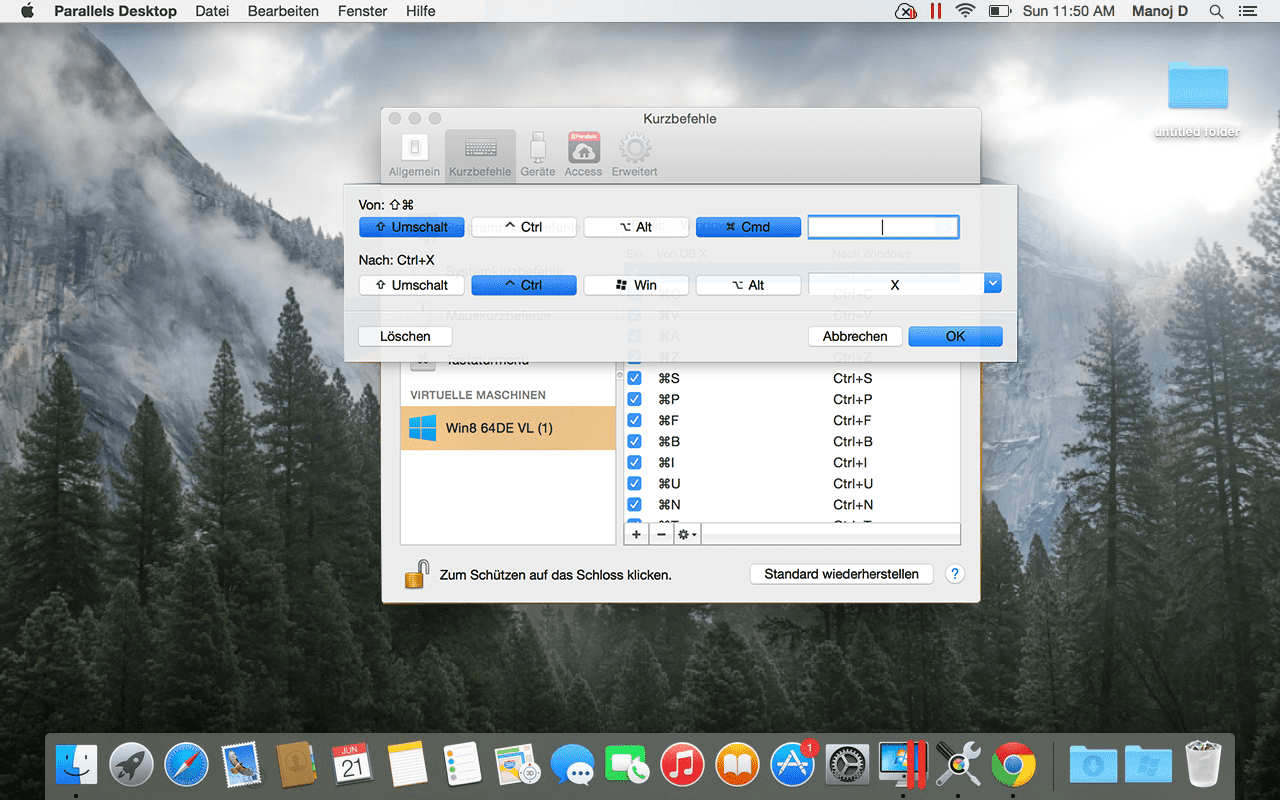Viewport: 1280px width, 800px height.
Task: Open the Fenster menu
Action: pyautogui.click(x=361, y=11)
